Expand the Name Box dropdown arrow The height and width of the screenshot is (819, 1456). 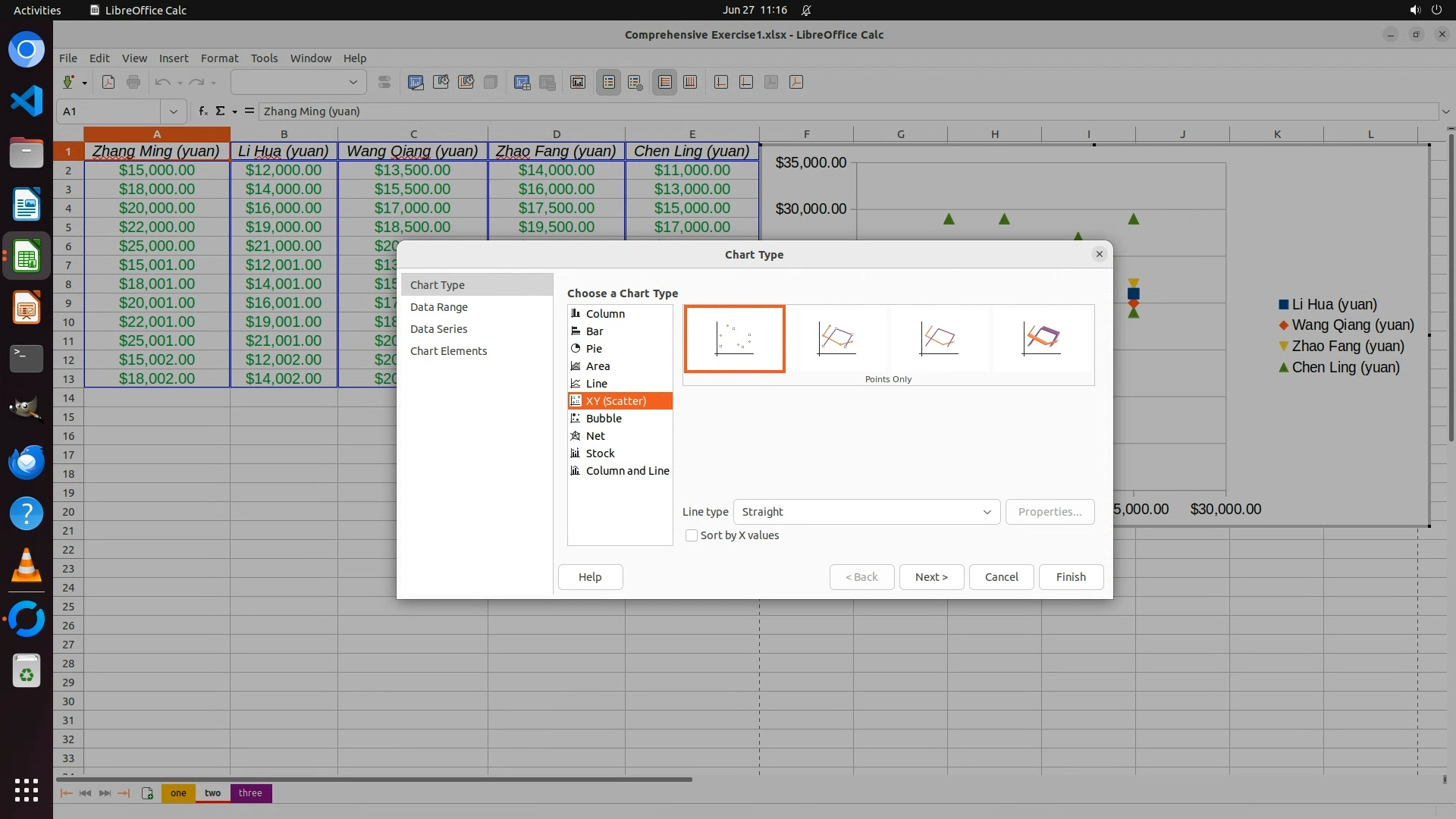point(174,111)
